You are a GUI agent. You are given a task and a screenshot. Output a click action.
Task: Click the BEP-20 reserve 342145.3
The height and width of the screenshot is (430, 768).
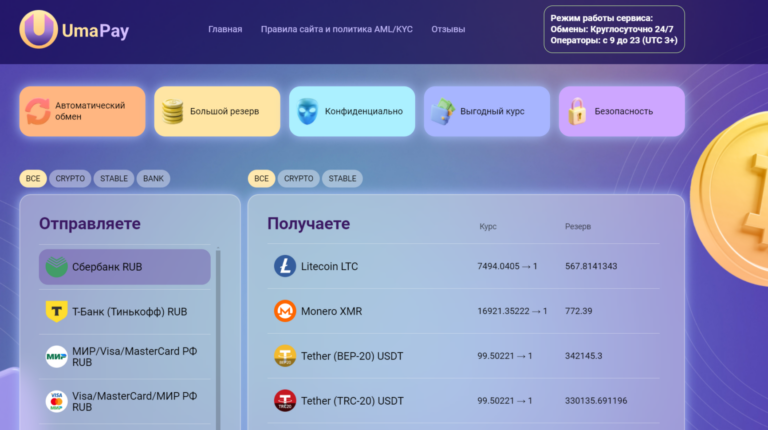[x=583, y=356]
